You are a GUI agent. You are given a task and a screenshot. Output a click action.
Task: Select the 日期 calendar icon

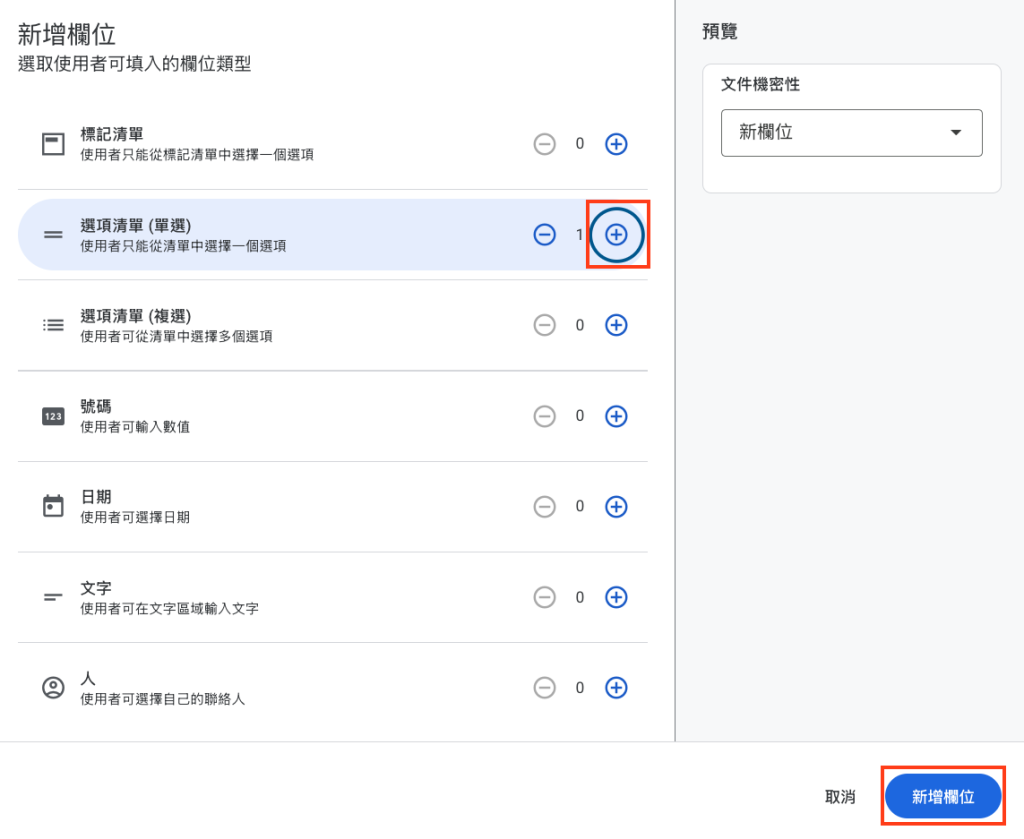tap(53, 506)
